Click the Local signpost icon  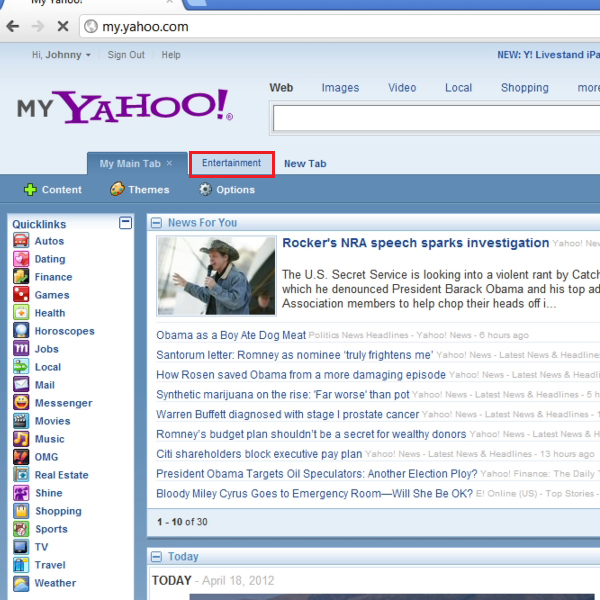click(x=21, y=367)
